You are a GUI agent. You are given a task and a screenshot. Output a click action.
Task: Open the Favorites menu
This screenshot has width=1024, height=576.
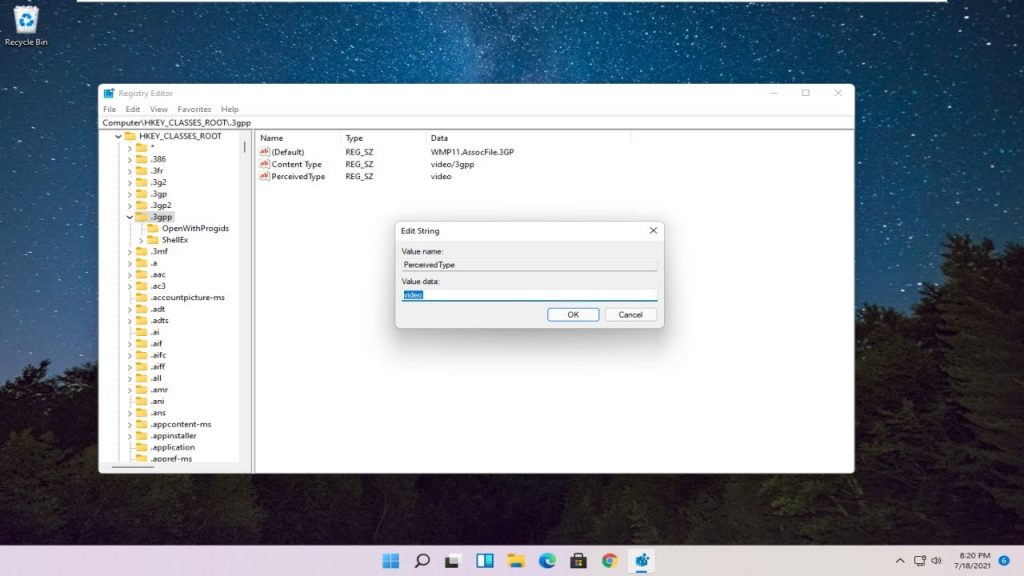(x=194, y=109)
